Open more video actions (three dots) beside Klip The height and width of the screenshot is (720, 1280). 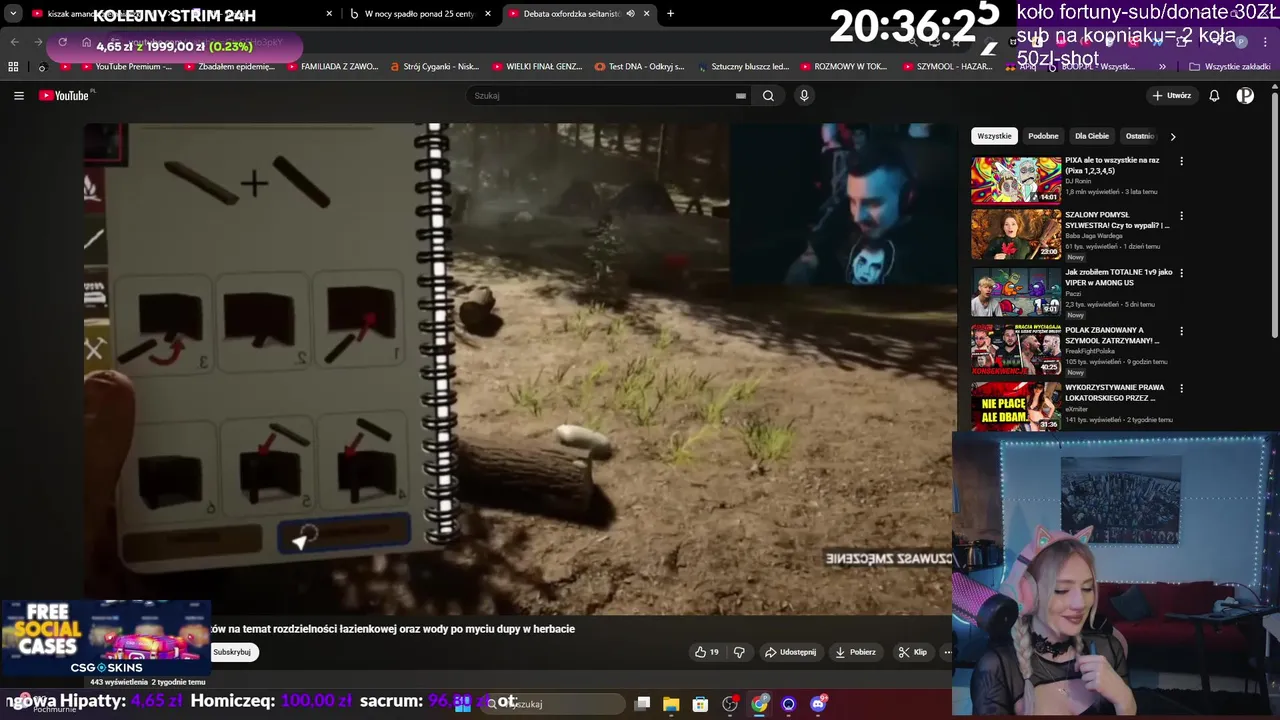pos(947,652)
